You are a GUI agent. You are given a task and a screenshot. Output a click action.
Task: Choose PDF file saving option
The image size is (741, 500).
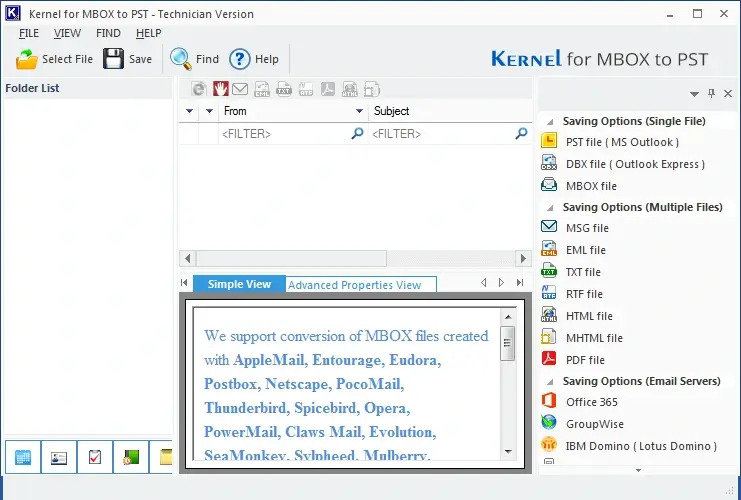click(x=585, y=360)
